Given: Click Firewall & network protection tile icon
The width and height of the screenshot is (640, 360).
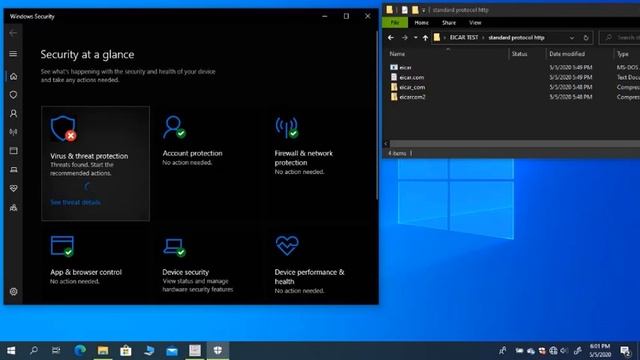Looking at the screenshot, I should 287,128.
